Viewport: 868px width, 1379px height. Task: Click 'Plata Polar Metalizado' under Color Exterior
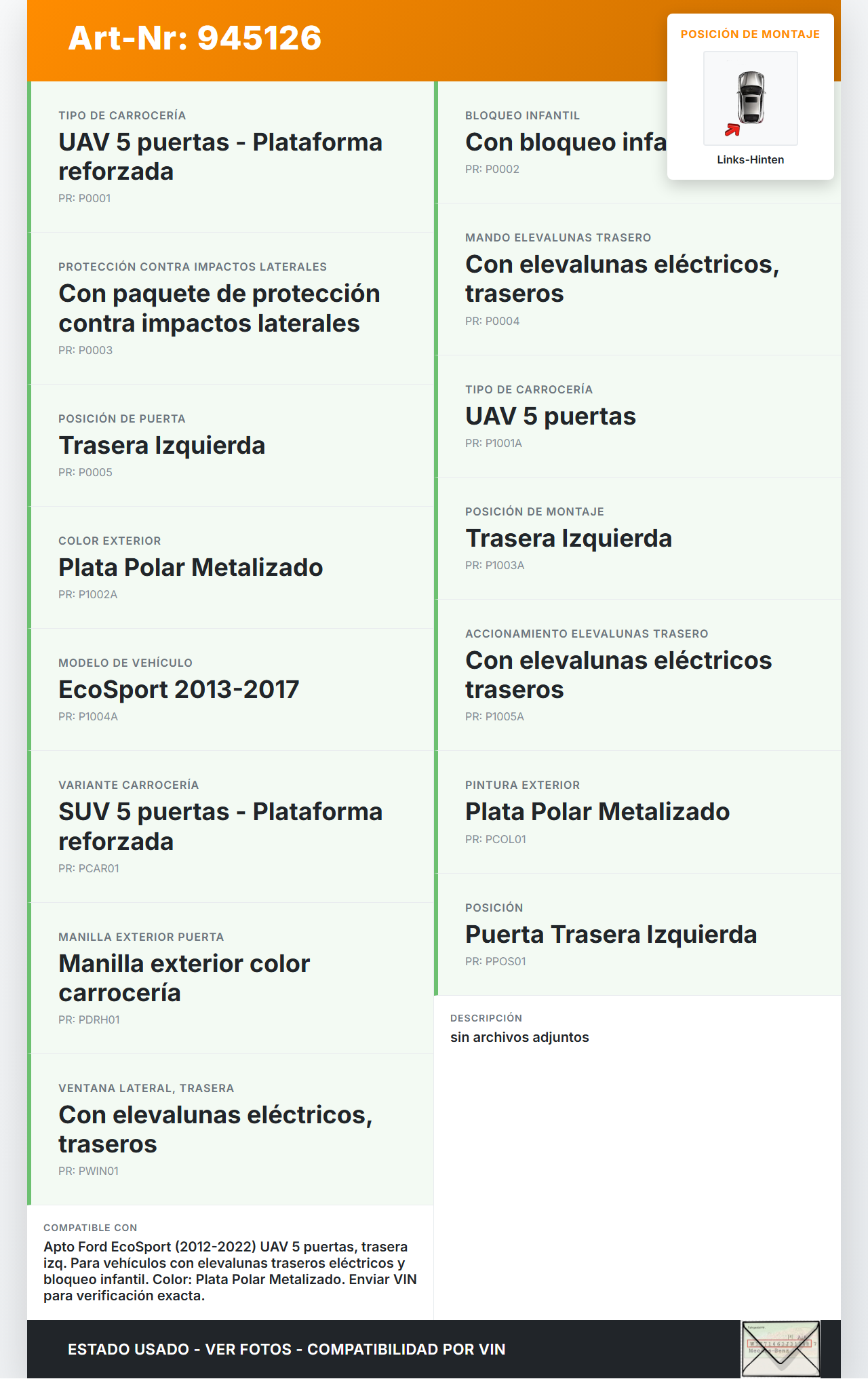pos(191,568)
